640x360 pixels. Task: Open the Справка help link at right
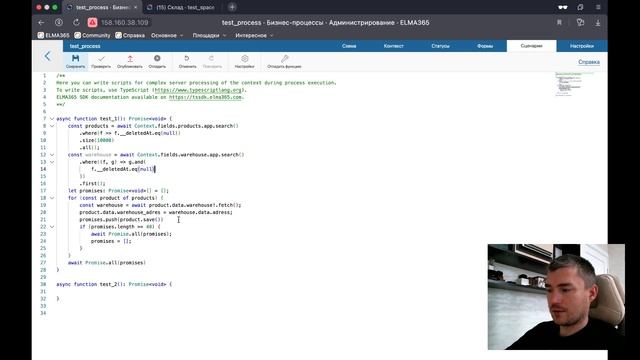(589, 62)
